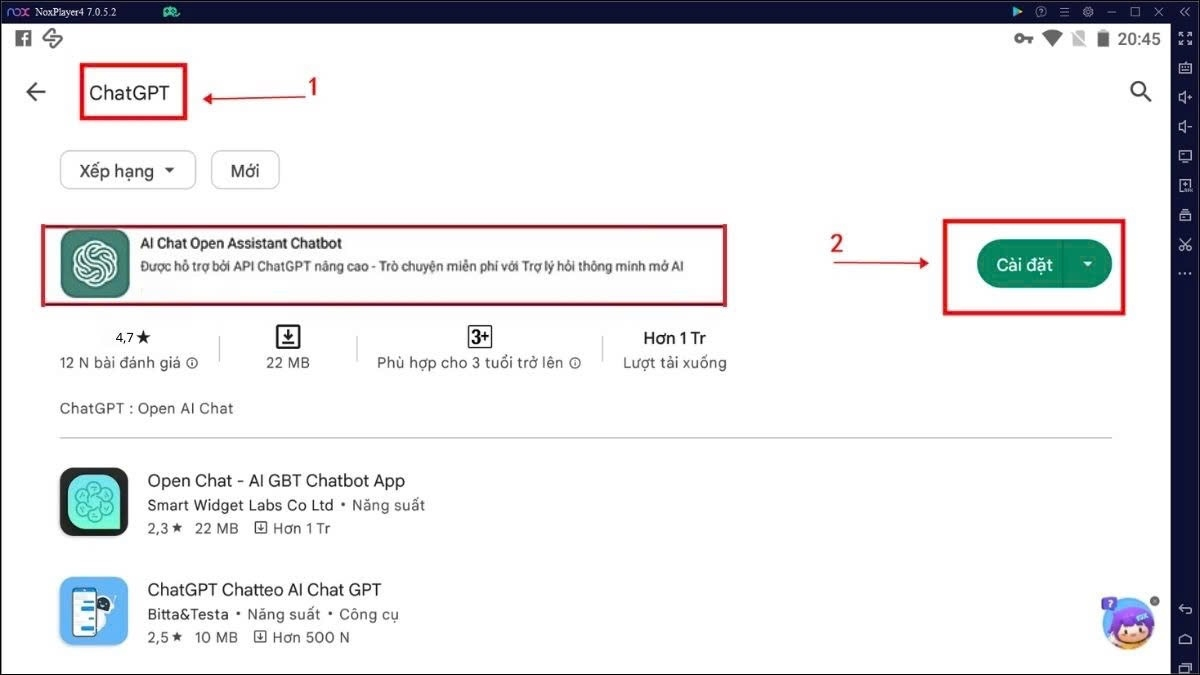This screenshot has width=1200, height=675.
Task: Show more Nox sidebar tools (three dots)
Action: [x=1185, y=273]
